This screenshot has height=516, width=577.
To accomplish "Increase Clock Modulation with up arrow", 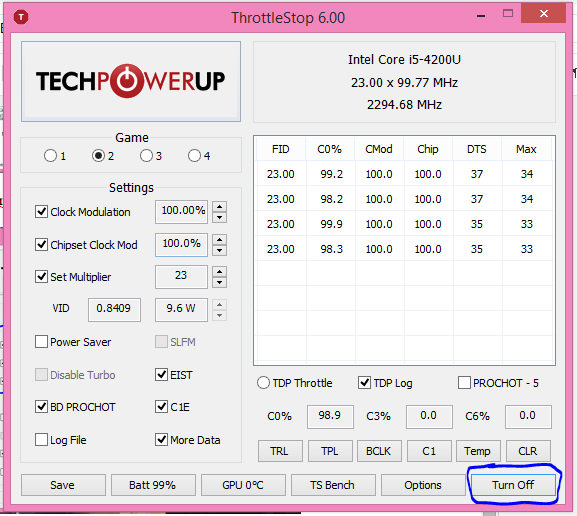I will [219, 206].
